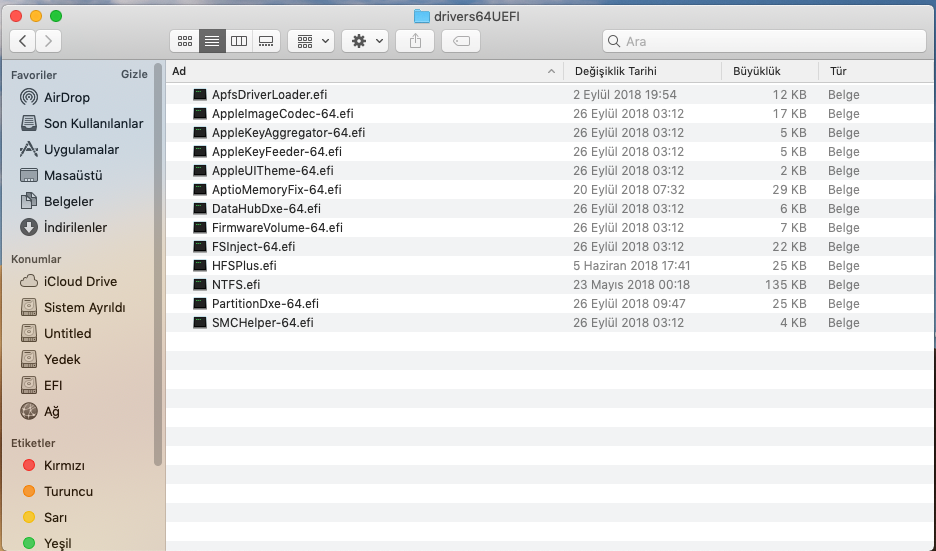Hide Favoriler section with Gizle
Screen dimensions: 936x551
pyautogui.click(x=134, y=75)
